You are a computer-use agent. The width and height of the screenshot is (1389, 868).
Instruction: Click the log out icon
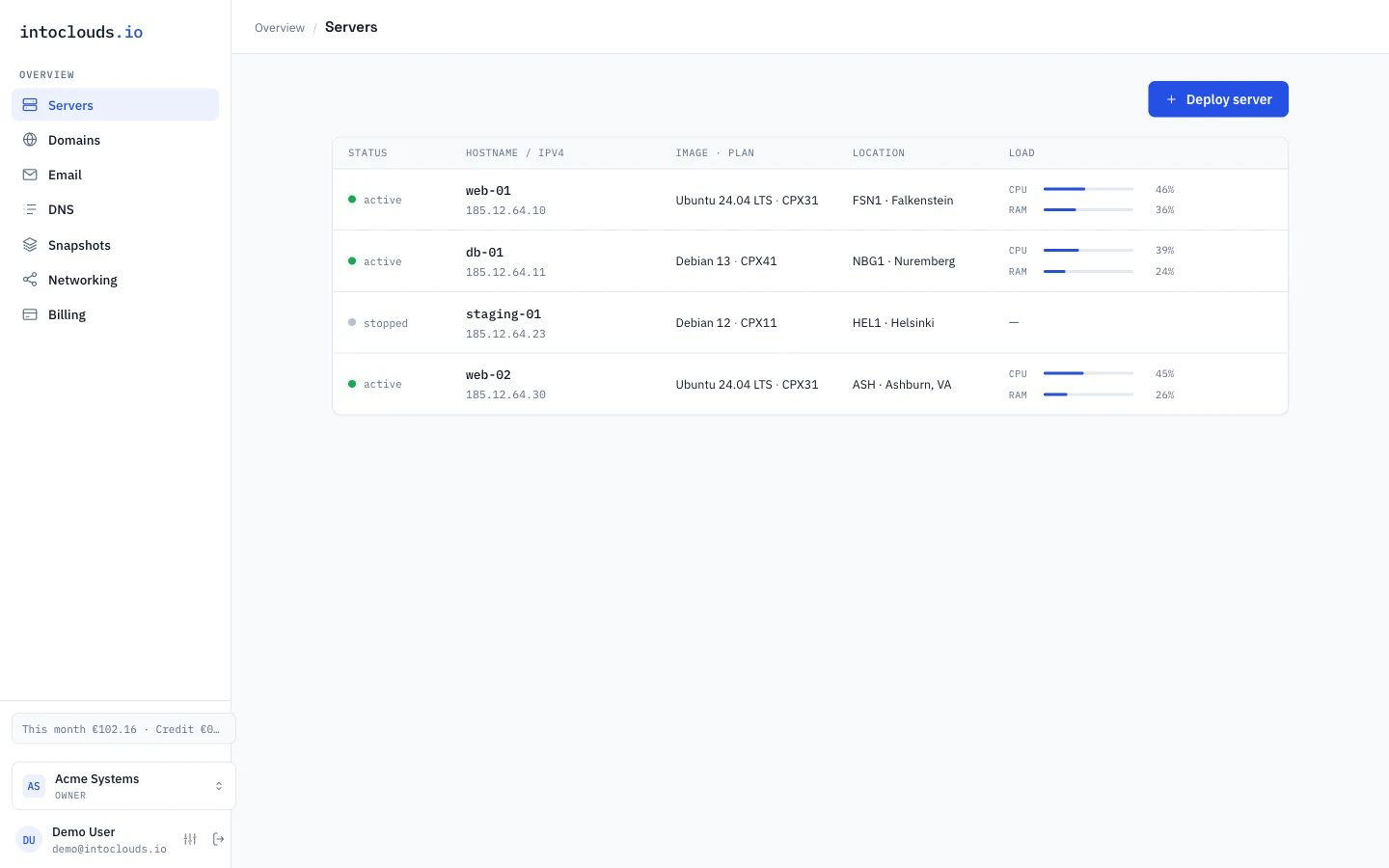point(218,839)
